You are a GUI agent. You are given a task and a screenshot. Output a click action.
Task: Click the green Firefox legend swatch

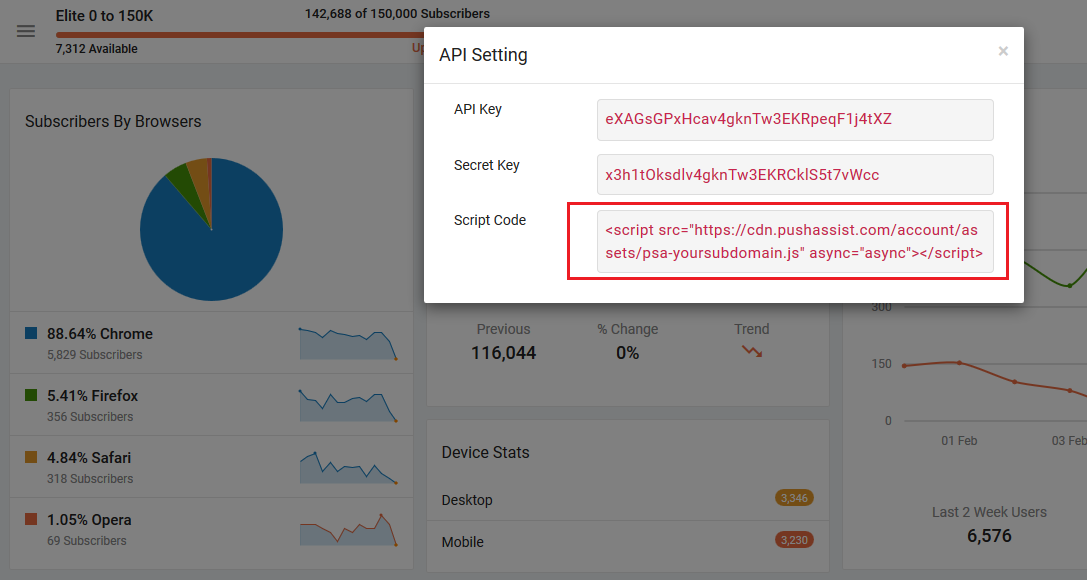(31, 395)
